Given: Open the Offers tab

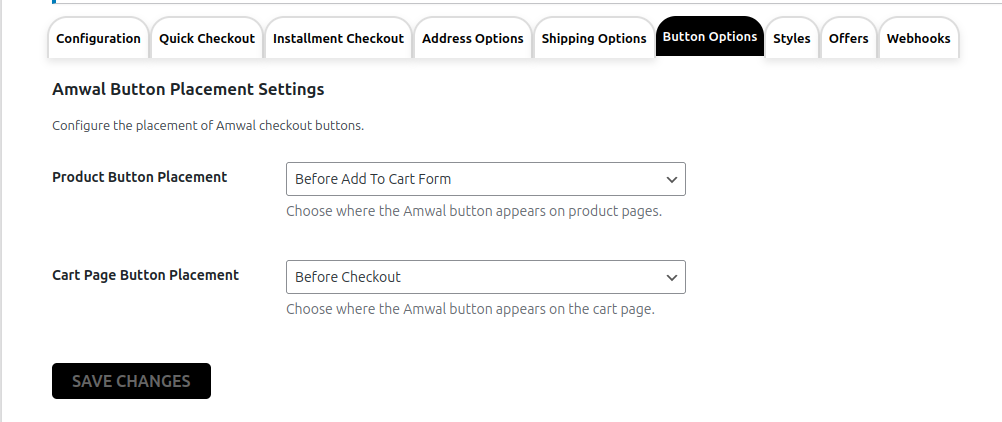Looking at the screenshot, I should 848,39.
